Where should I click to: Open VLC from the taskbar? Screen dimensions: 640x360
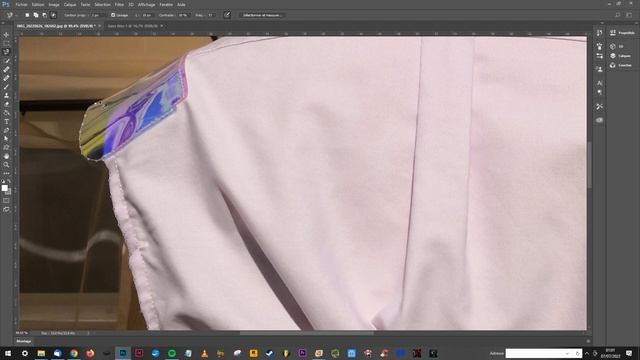204,353
